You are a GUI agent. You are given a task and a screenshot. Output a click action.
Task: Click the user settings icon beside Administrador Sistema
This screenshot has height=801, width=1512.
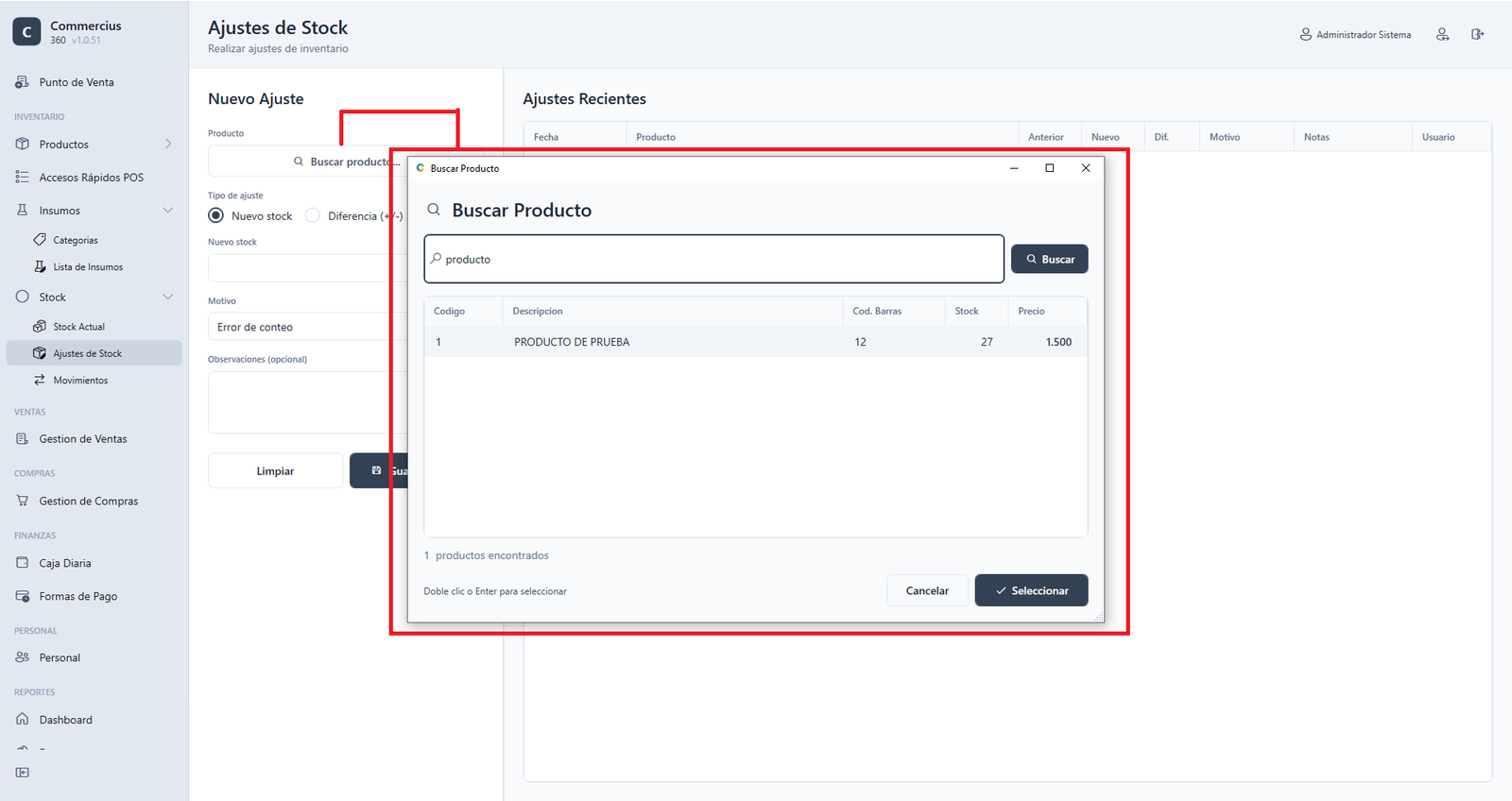(x=1442, y=34)
